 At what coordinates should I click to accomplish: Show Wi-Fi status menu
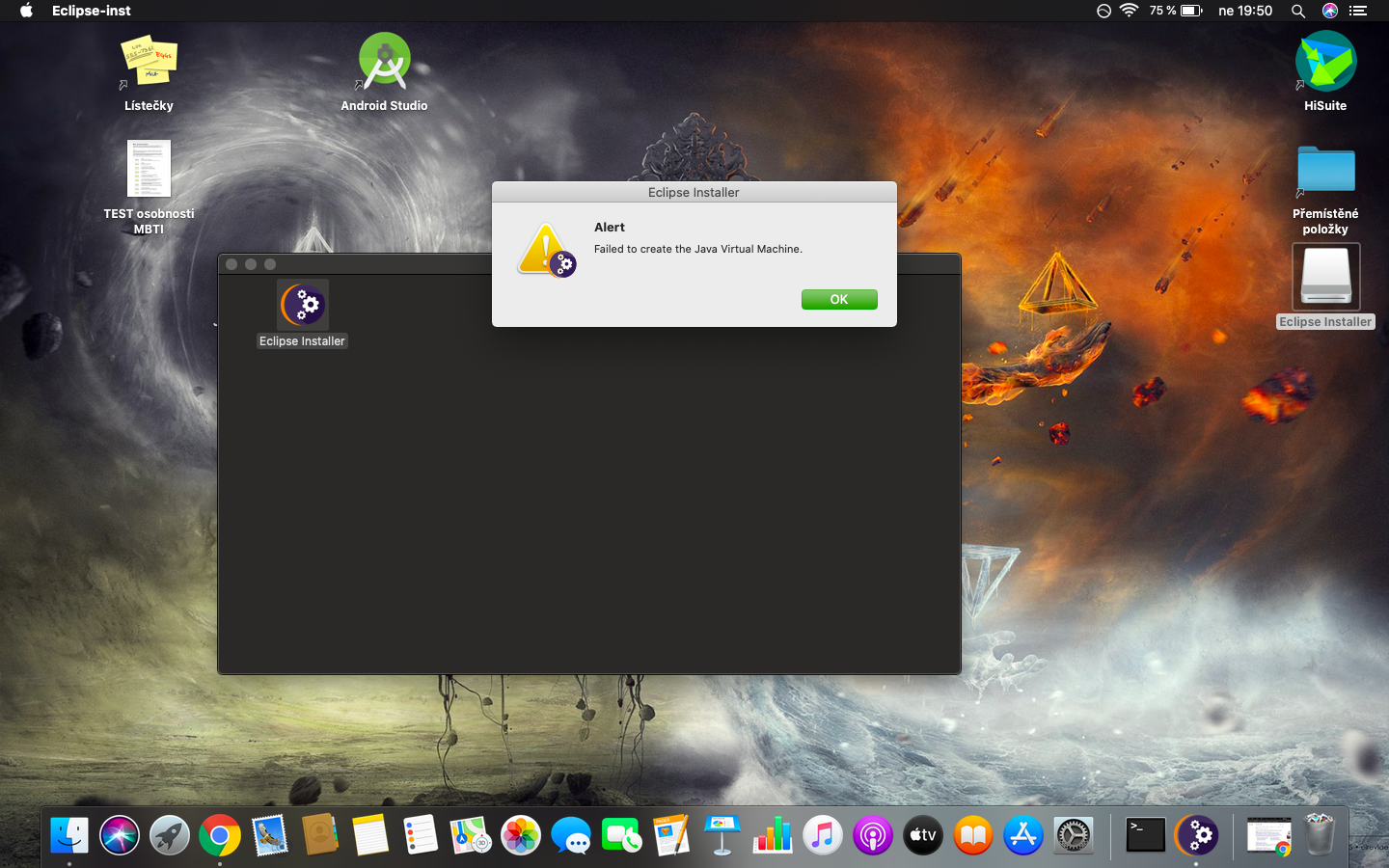(1129, 11)
